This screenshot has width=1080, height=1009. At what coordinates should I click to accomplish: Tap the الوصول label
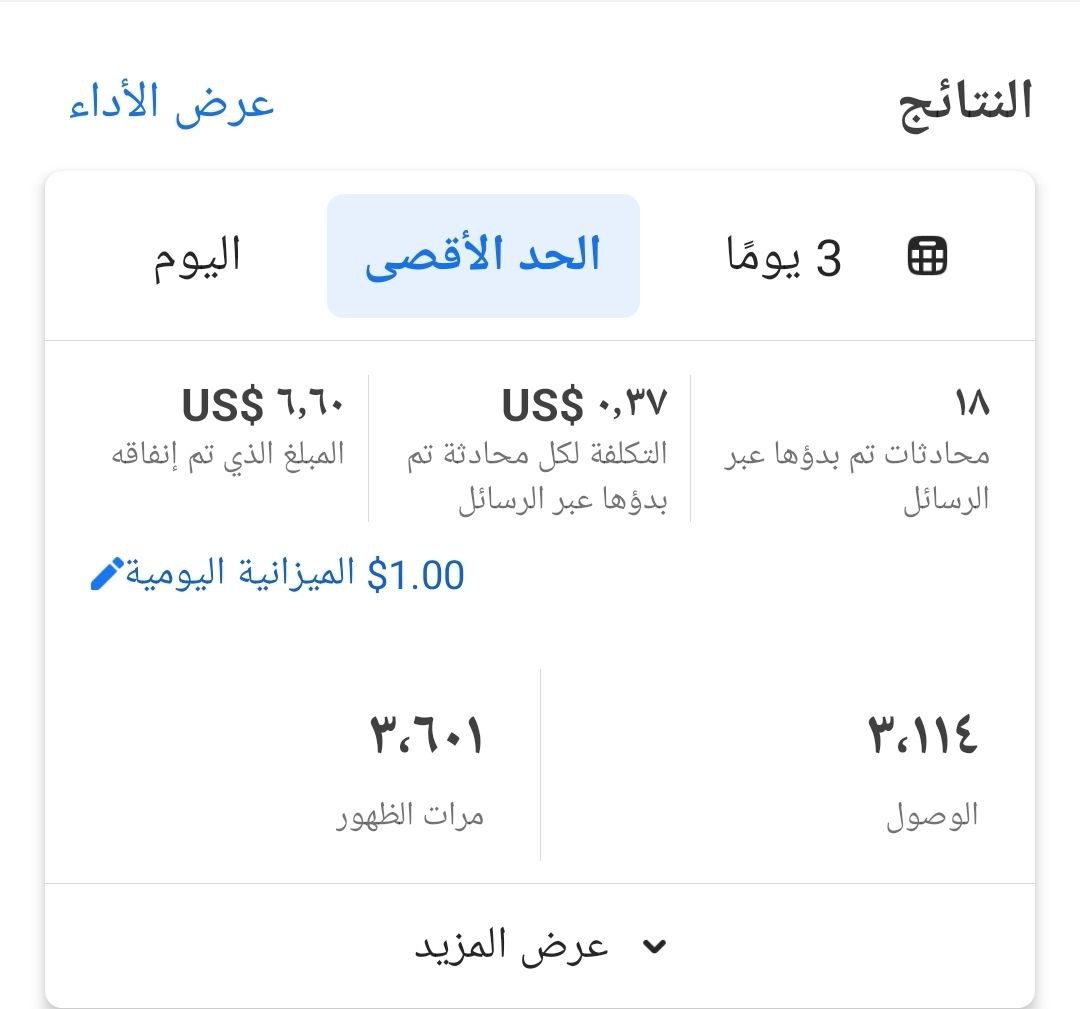(x=932, y=817)
